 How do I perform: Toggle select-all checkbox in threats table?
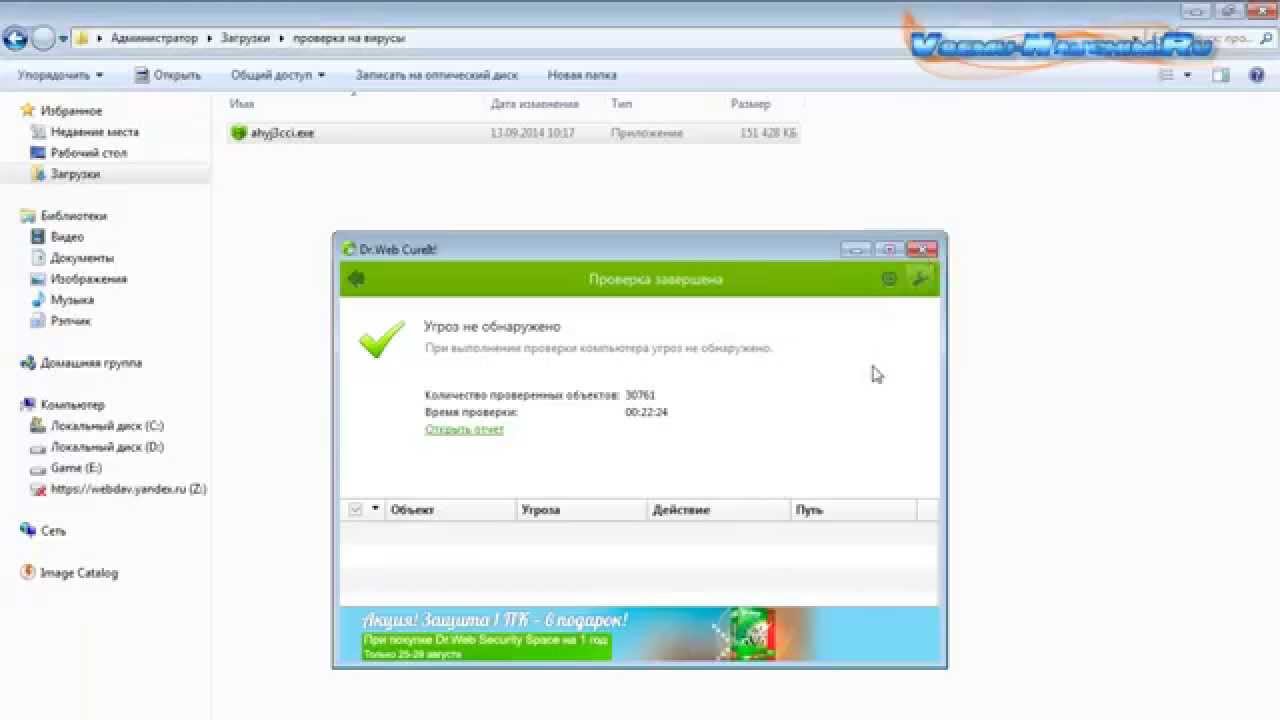coord(355,510)
